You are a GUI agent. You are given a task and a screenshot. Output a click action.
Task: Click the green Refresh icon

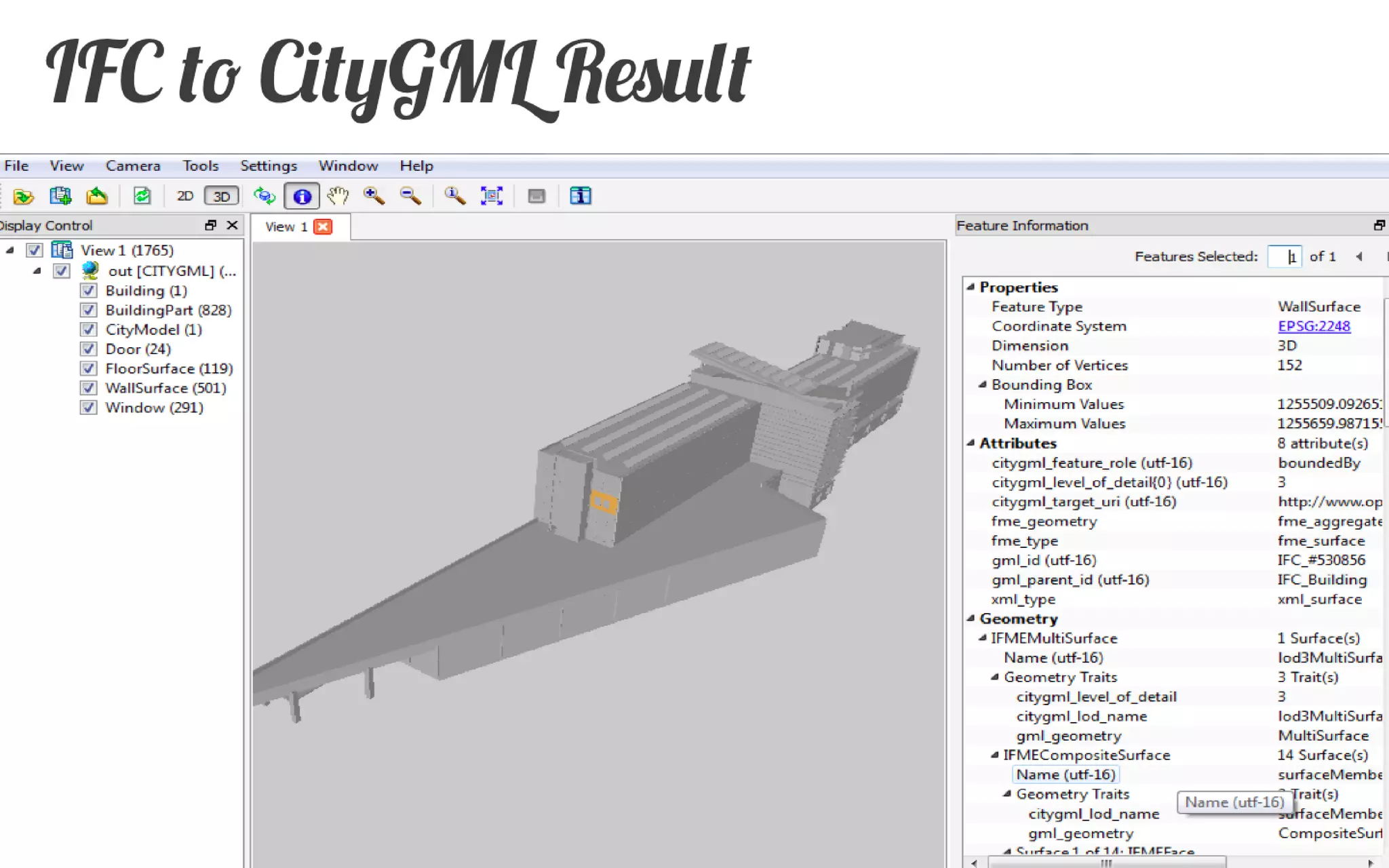tap(142, 197)
